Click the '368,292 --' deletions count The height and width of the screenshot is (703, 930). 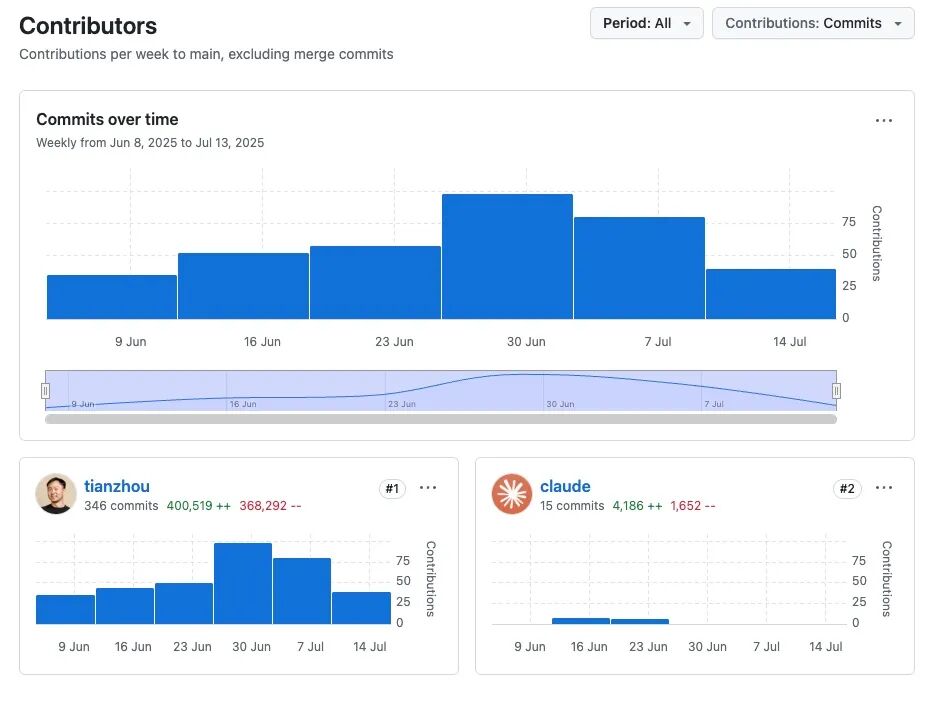point(270,506)
